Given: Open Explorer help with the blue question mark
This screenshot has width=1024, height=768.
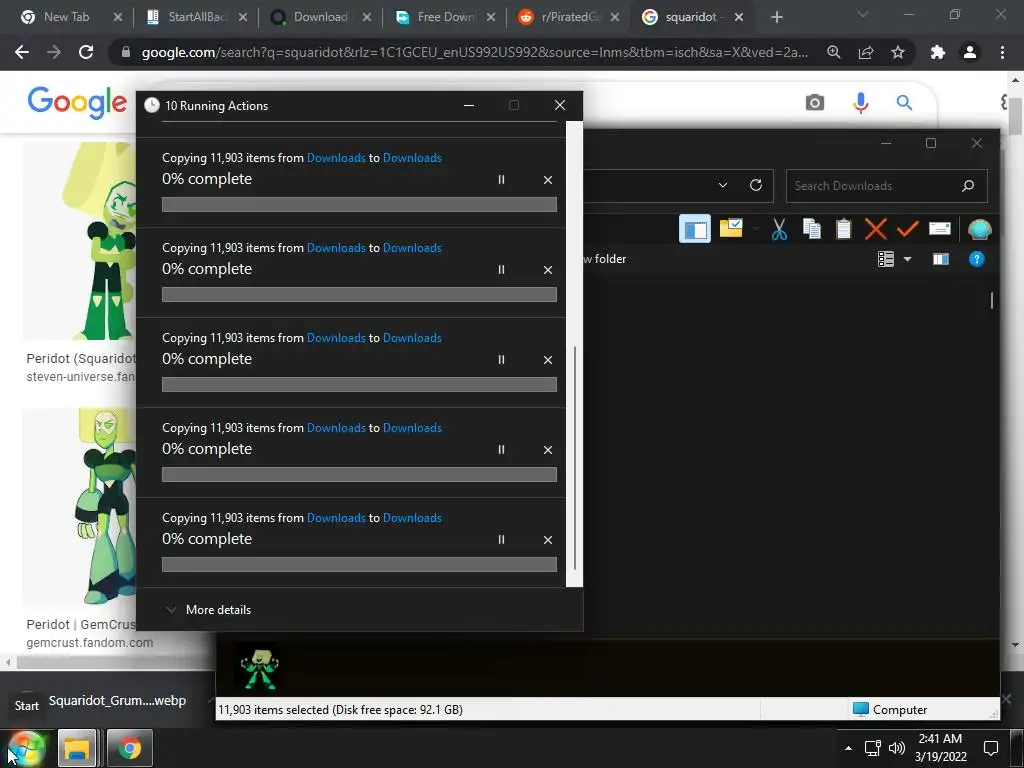Looking at the screenshot, I should (x=976, y=259).
